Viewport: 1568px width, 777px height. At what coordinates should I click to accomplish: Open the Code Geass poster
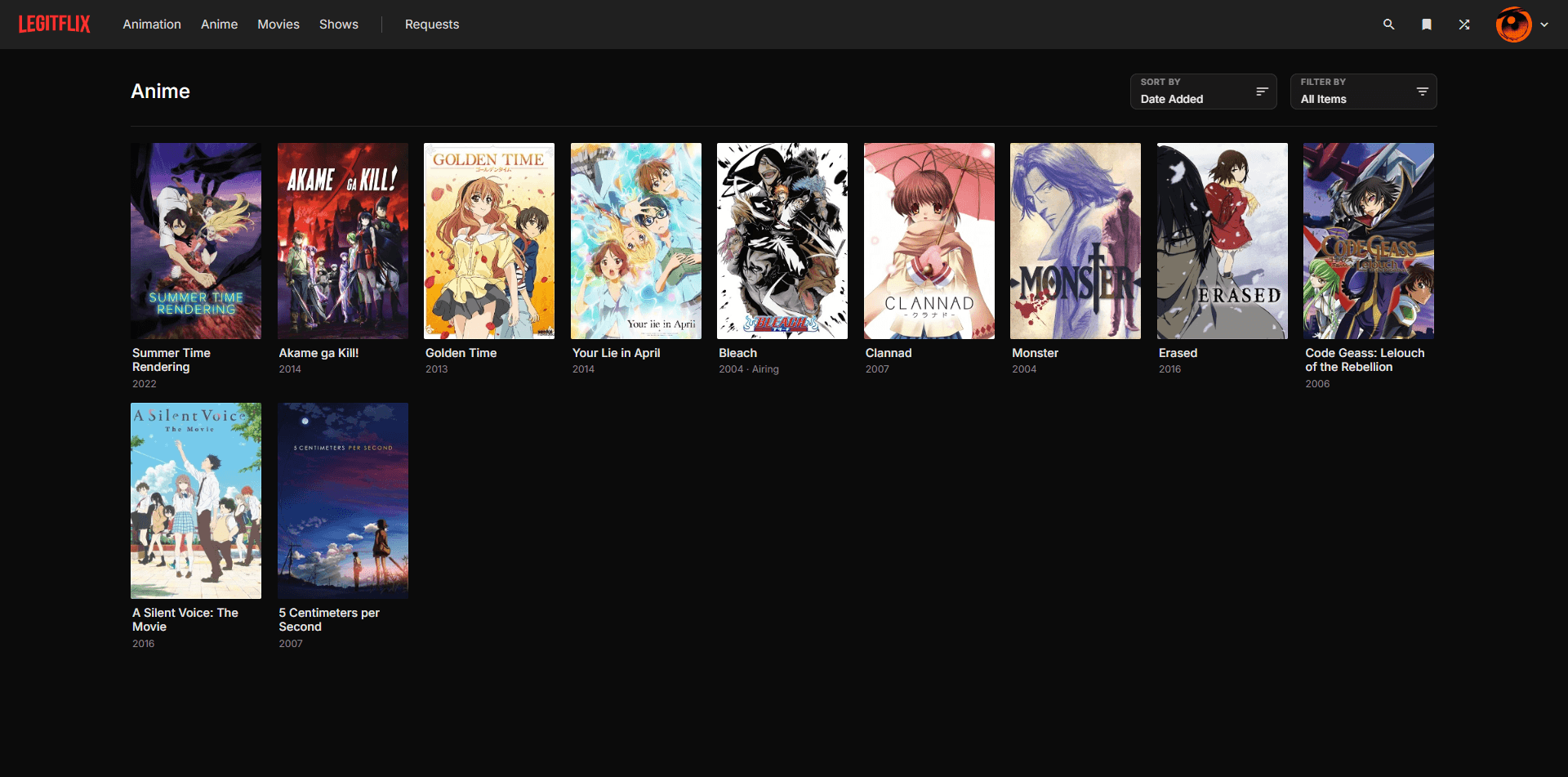pos(1369,241)
